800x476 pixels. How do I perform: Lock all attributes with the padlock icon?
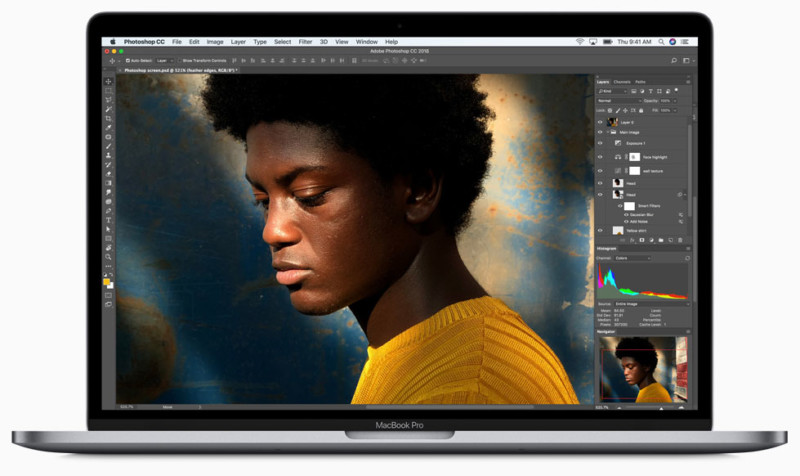click(x=641, y=111)
